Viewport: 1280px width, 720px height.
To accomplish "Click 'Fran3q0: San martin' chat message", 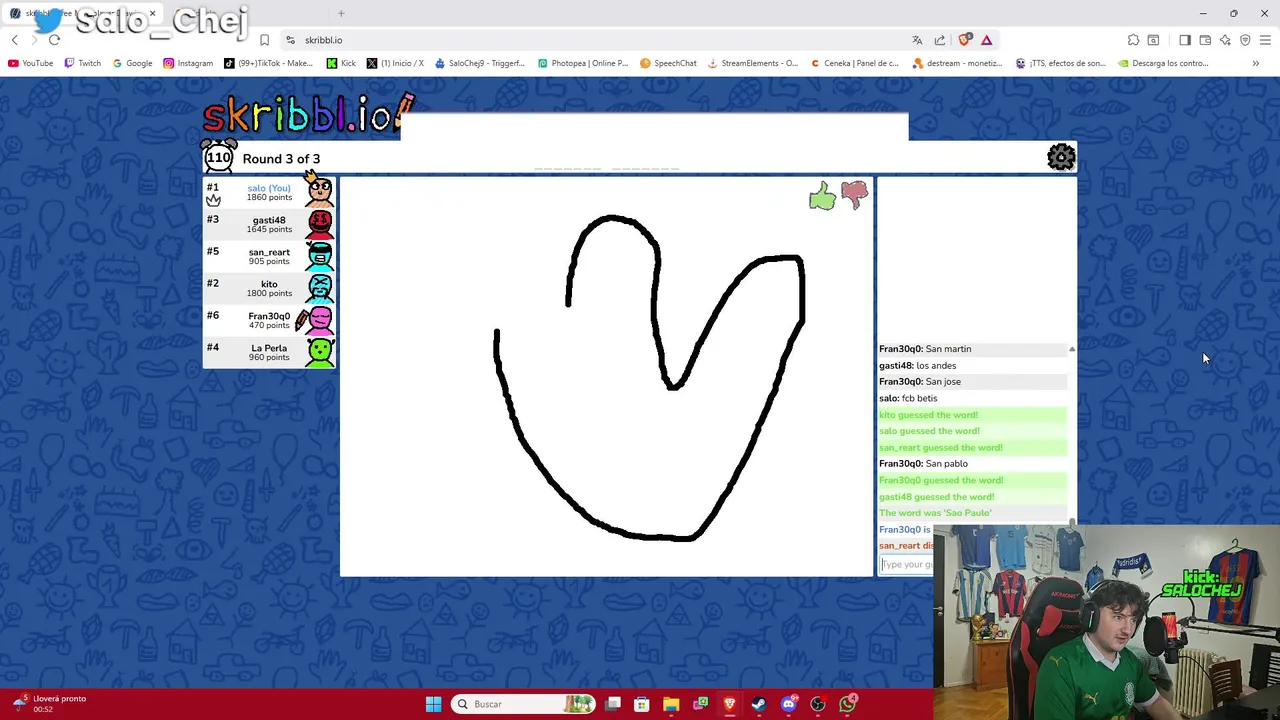I will point(925,349).
